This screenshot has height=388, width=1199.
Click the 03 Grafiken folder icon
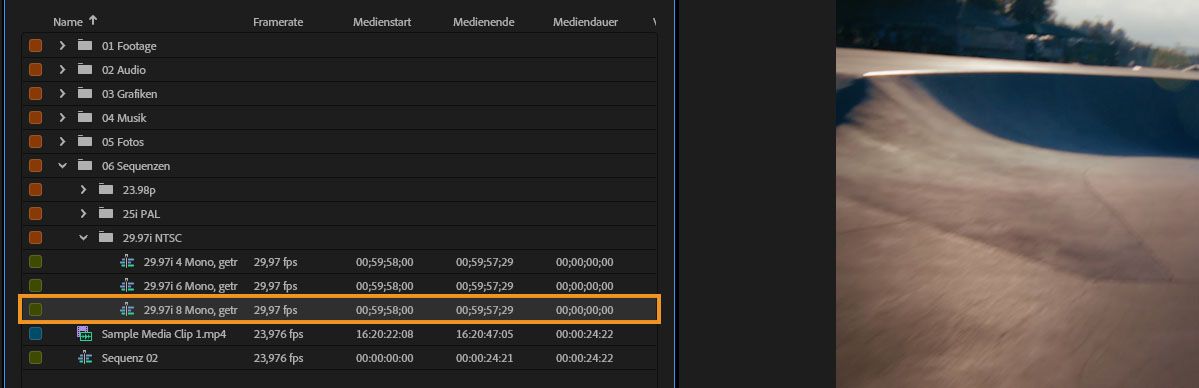[x=85, y=93]
